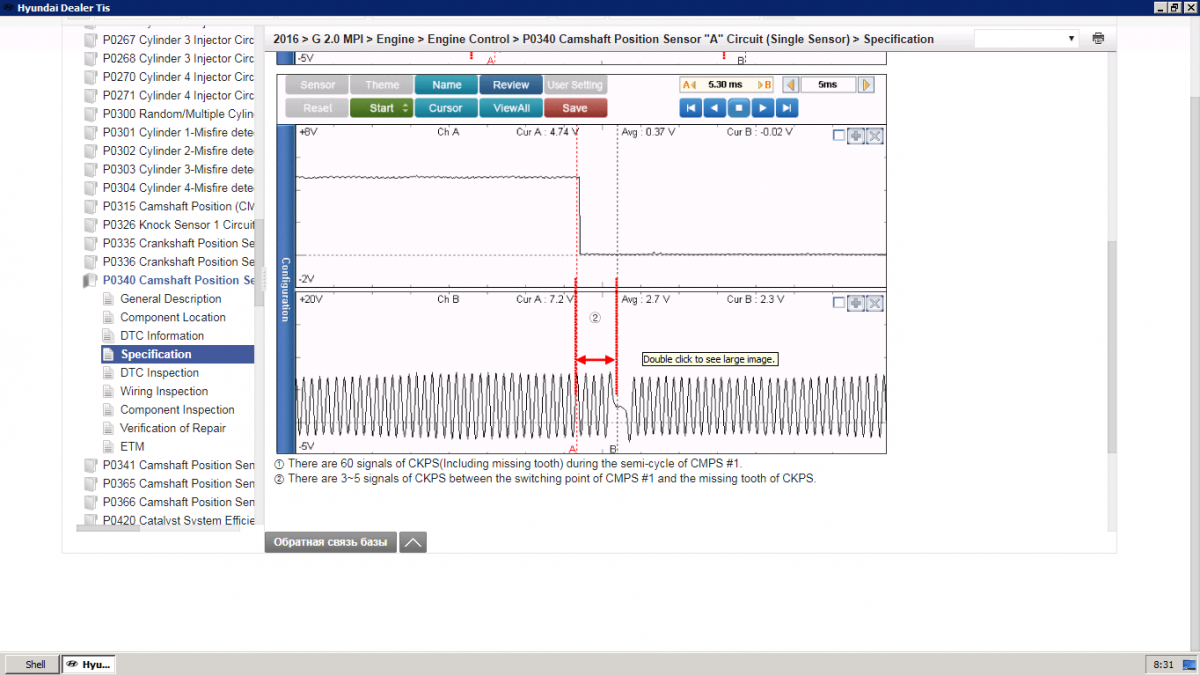Screen dimensions: 1200x676
Task: Tick the checkbox on Channel A graph
Action: pyautogui.click(x=839, y=136)
